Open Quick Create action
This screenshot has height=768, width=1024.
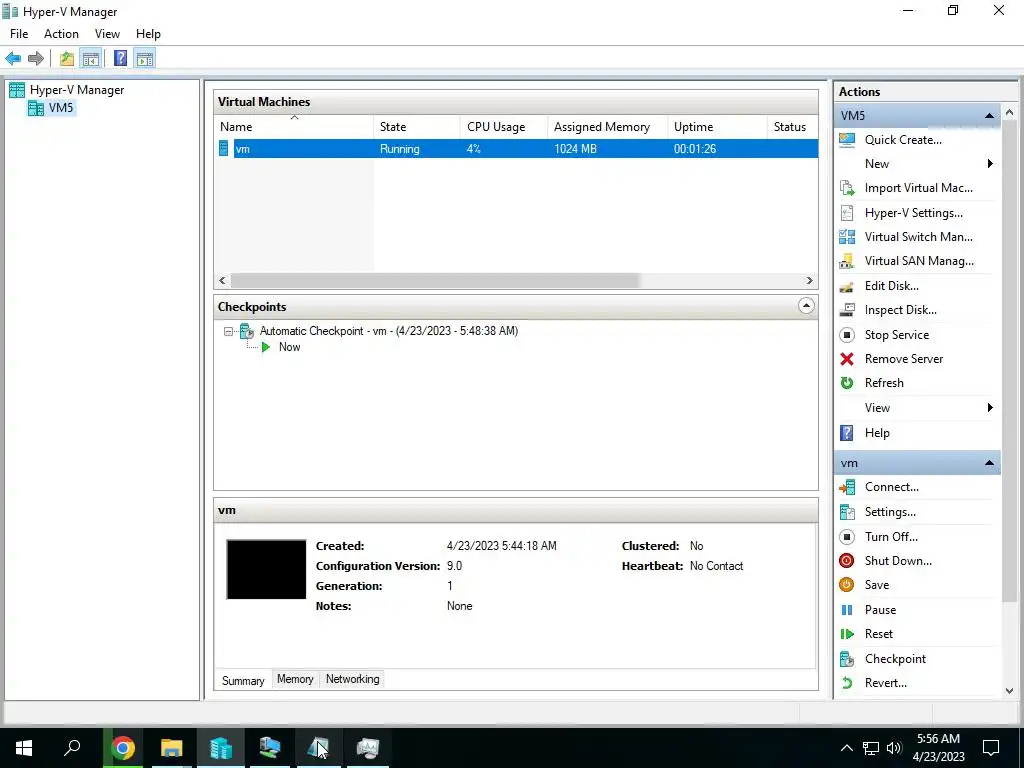pyautogui.click(x=903, y=140)
